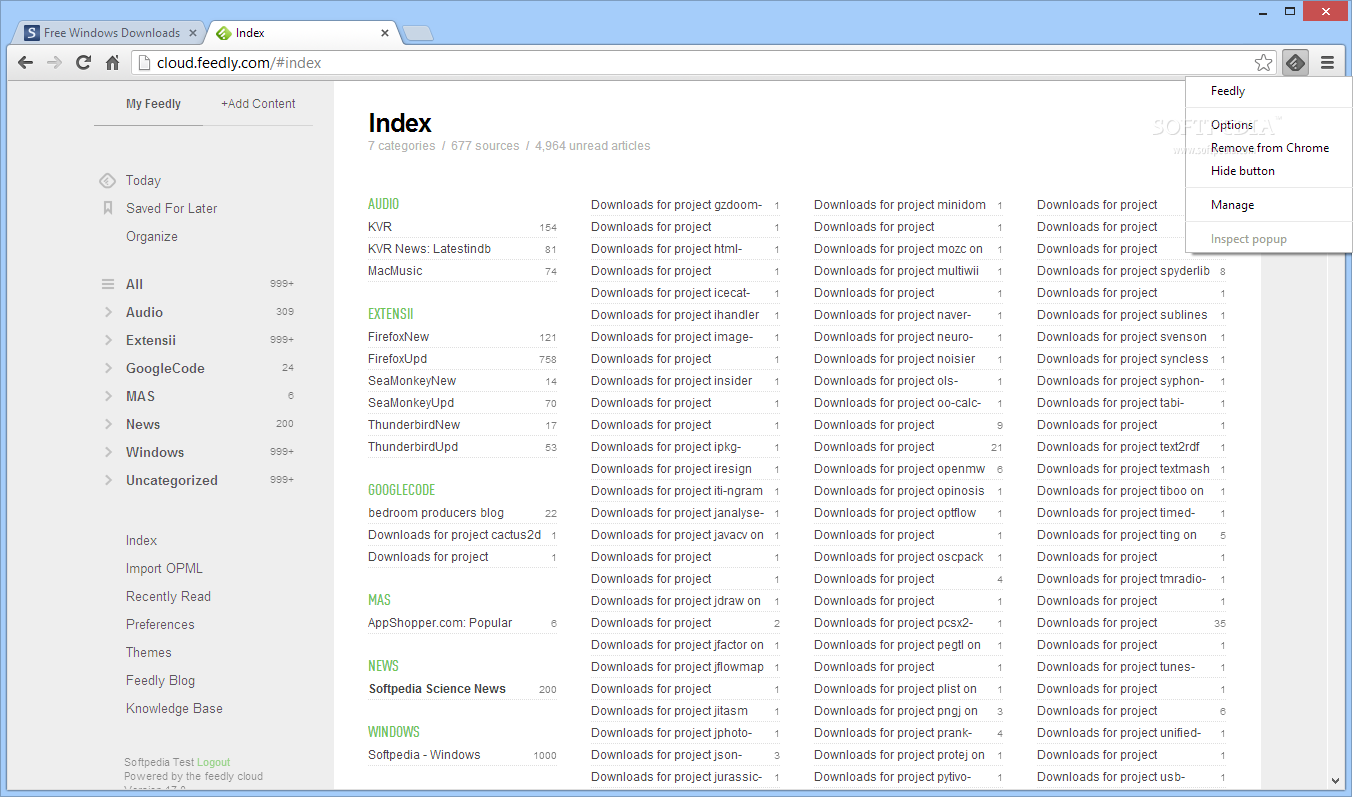Click the browser forward arrow

tap(54, 62)
